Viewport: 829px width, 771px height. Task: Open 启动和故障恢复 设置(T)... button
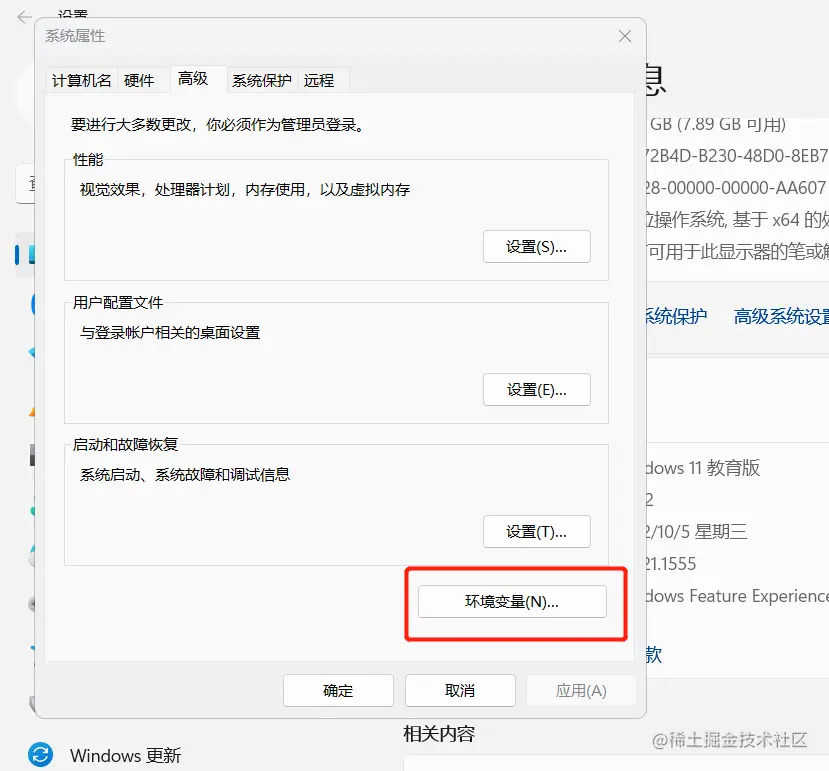tap(537, 531)
